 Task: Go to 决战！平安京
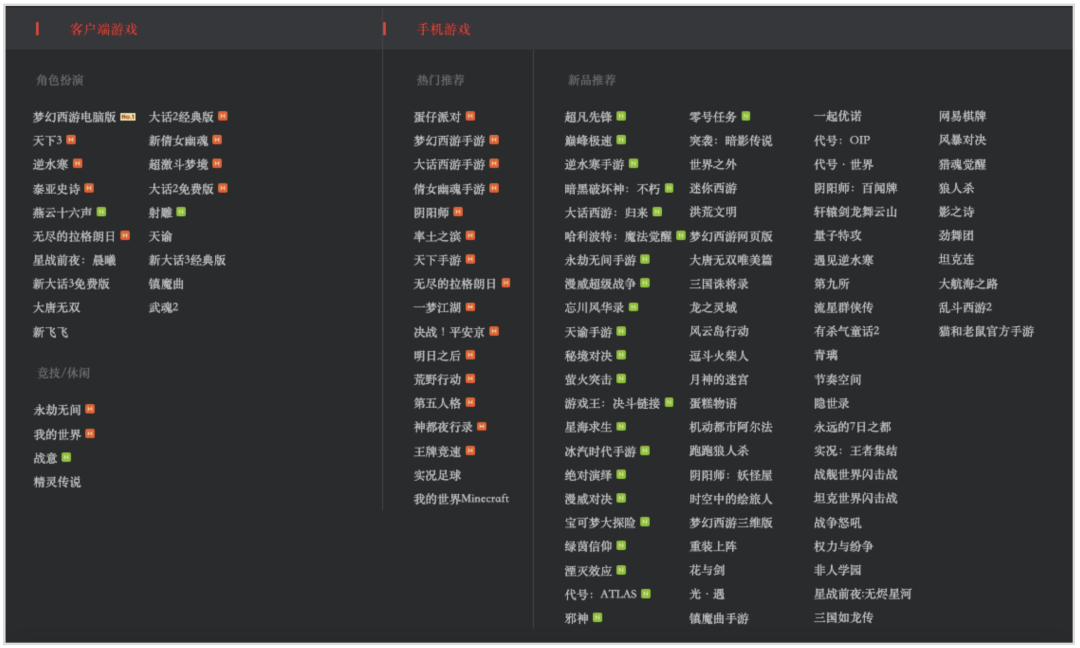(449, 332)
